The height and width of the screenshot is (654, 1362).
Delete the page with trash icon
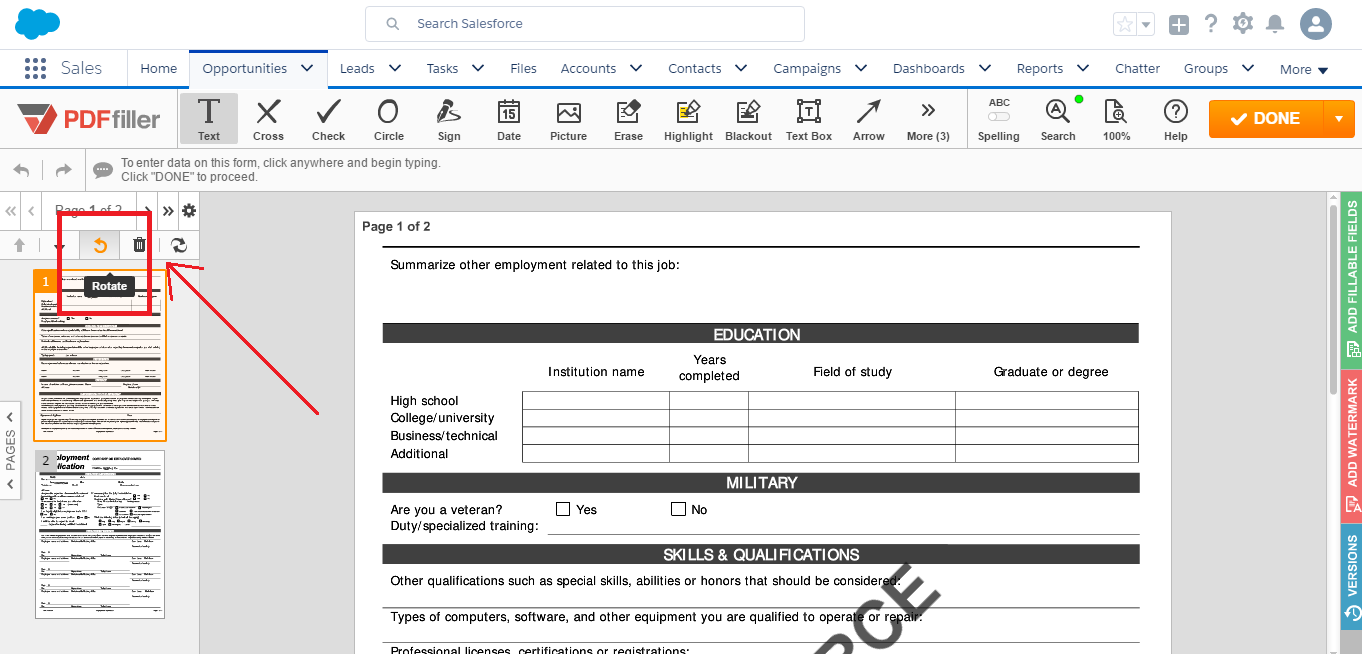click(139, 245)
